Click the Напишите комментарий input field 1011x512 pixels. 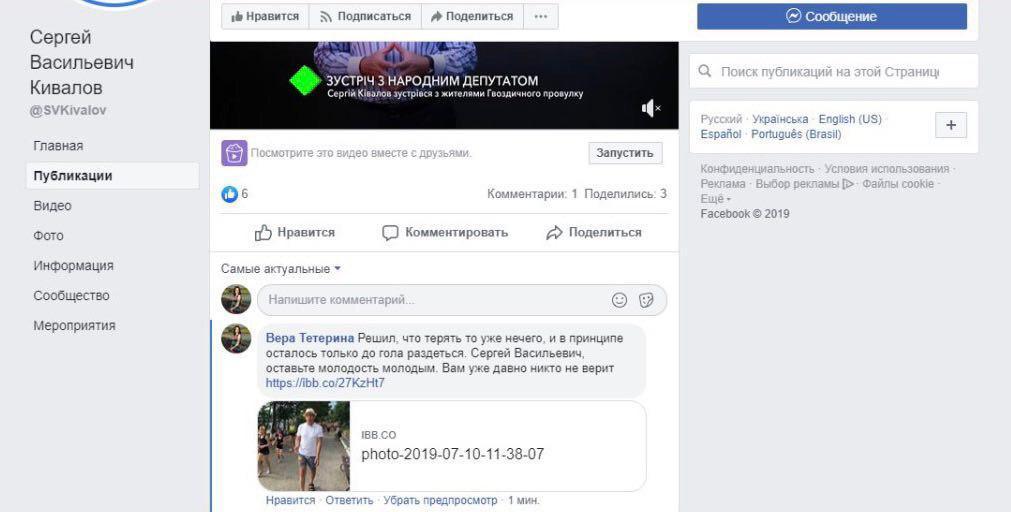(430, 300)
